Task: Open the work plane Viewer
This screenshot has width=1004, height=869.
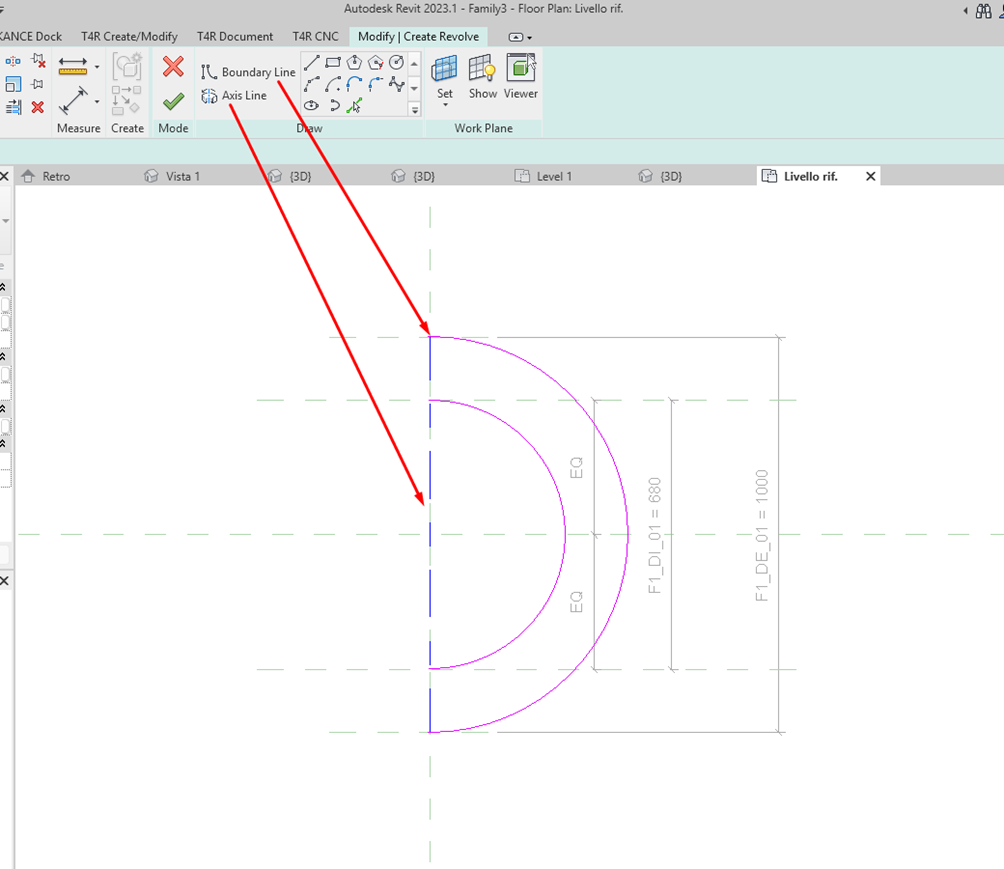Action: pos(521,67)
